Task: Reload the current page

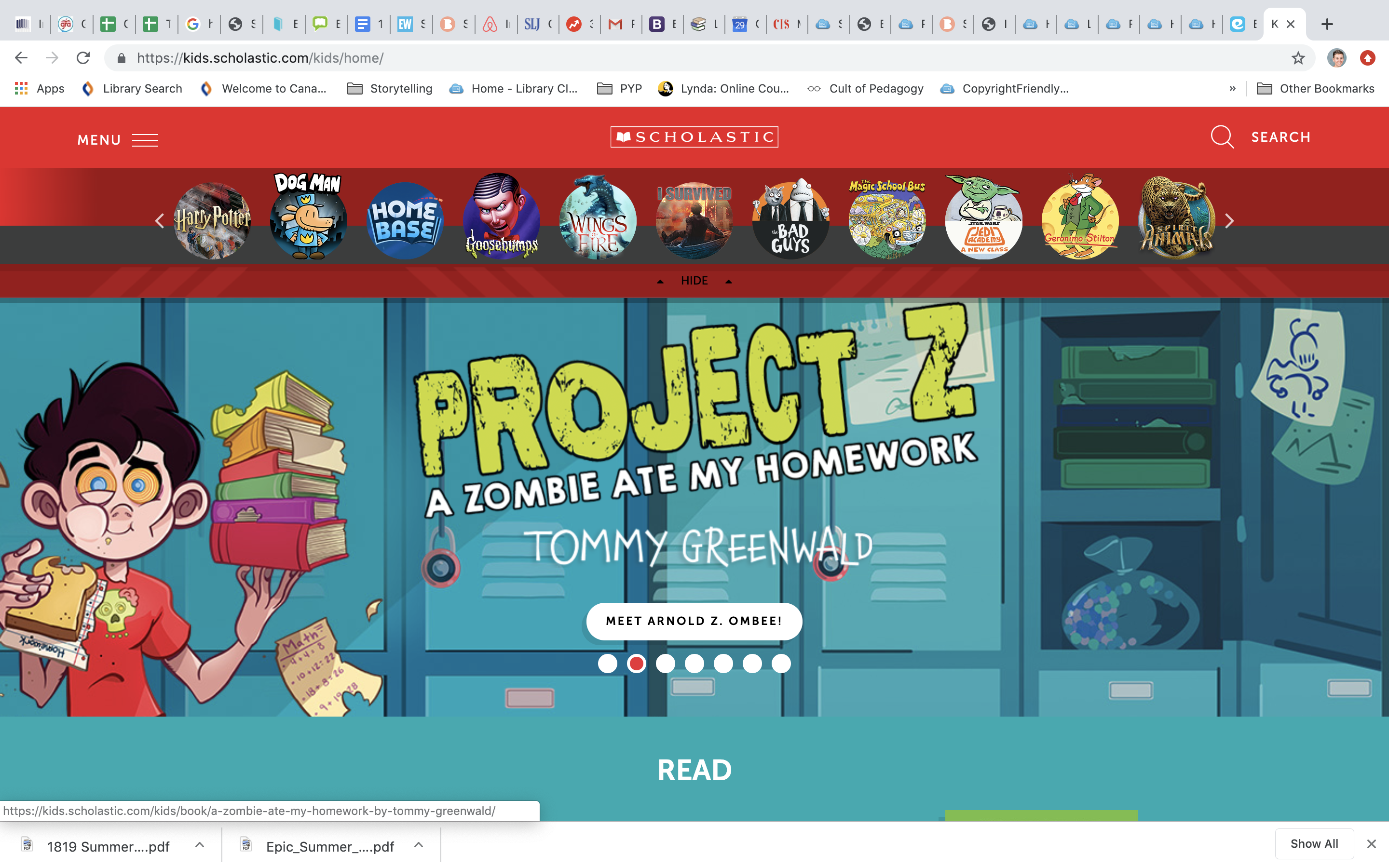Action: (x=83, y=58)
